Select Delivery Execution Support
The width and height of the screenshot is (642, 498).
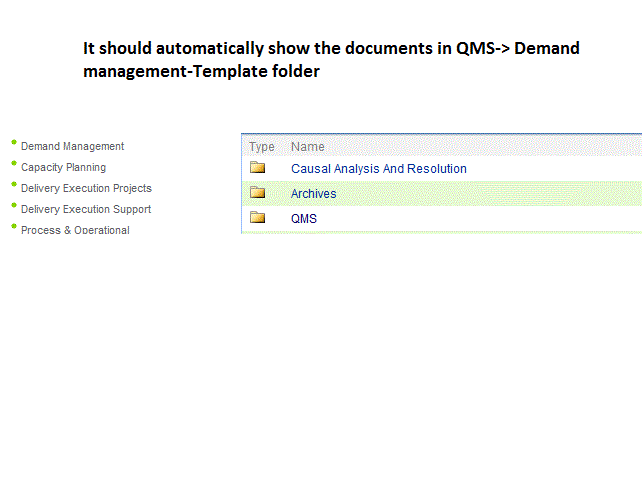pos(86,209)
